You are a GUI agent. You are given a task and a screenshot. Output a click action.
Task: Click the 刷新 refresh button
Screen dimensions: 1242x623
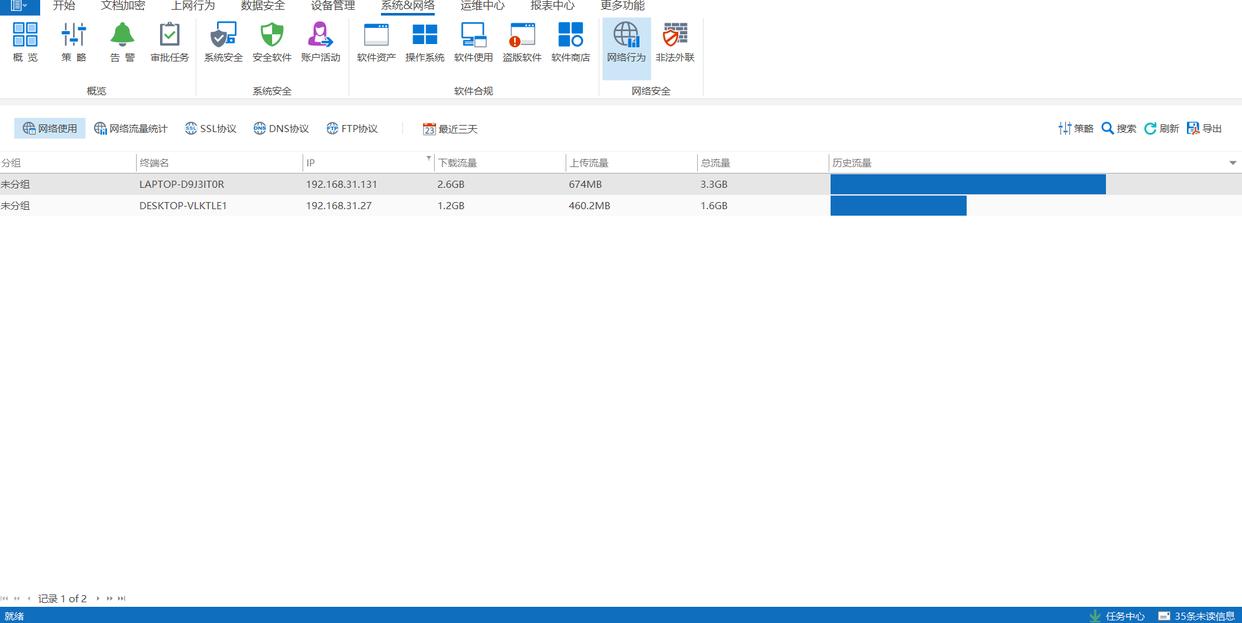point(1162,129)
